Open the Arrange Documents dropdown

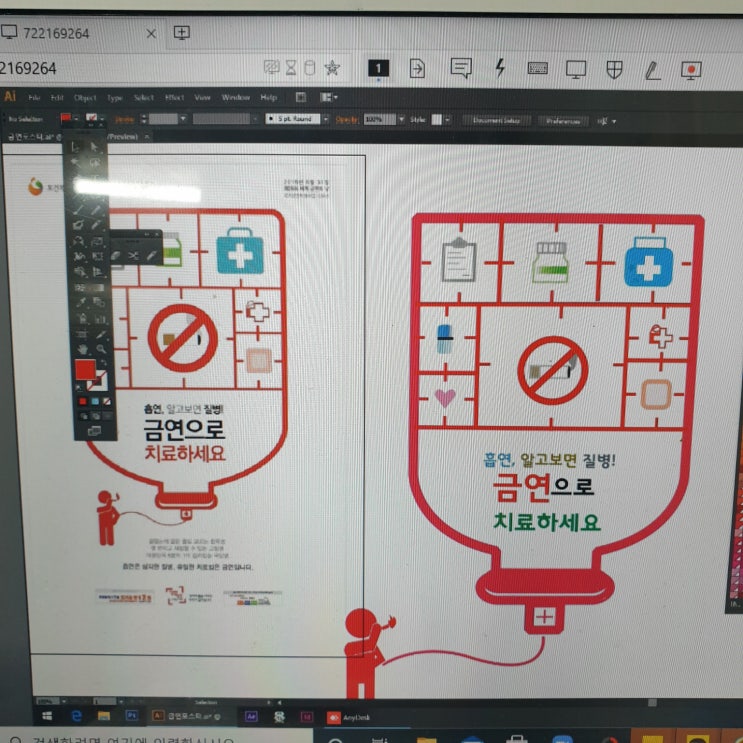pyautogui.click(x=328, y=97)
